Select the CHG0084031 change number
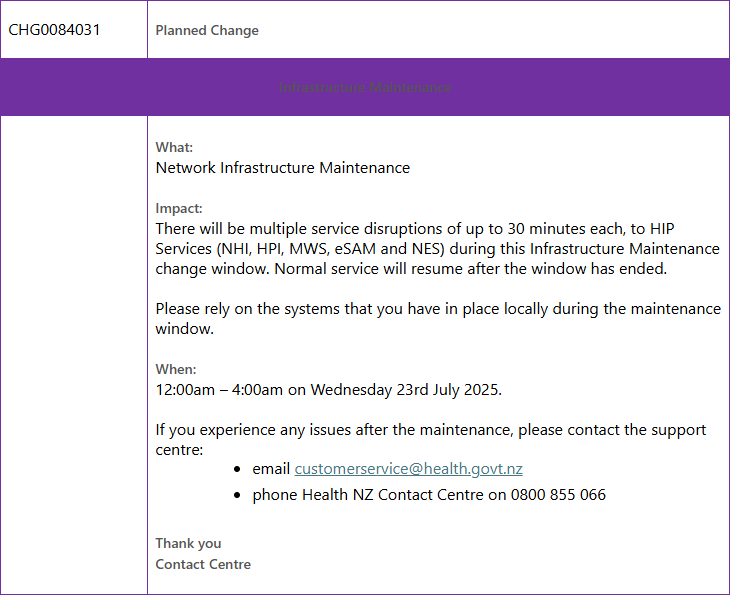Viewport: 730px width, 595px height. pyautogui.click(x=54, y=30)
